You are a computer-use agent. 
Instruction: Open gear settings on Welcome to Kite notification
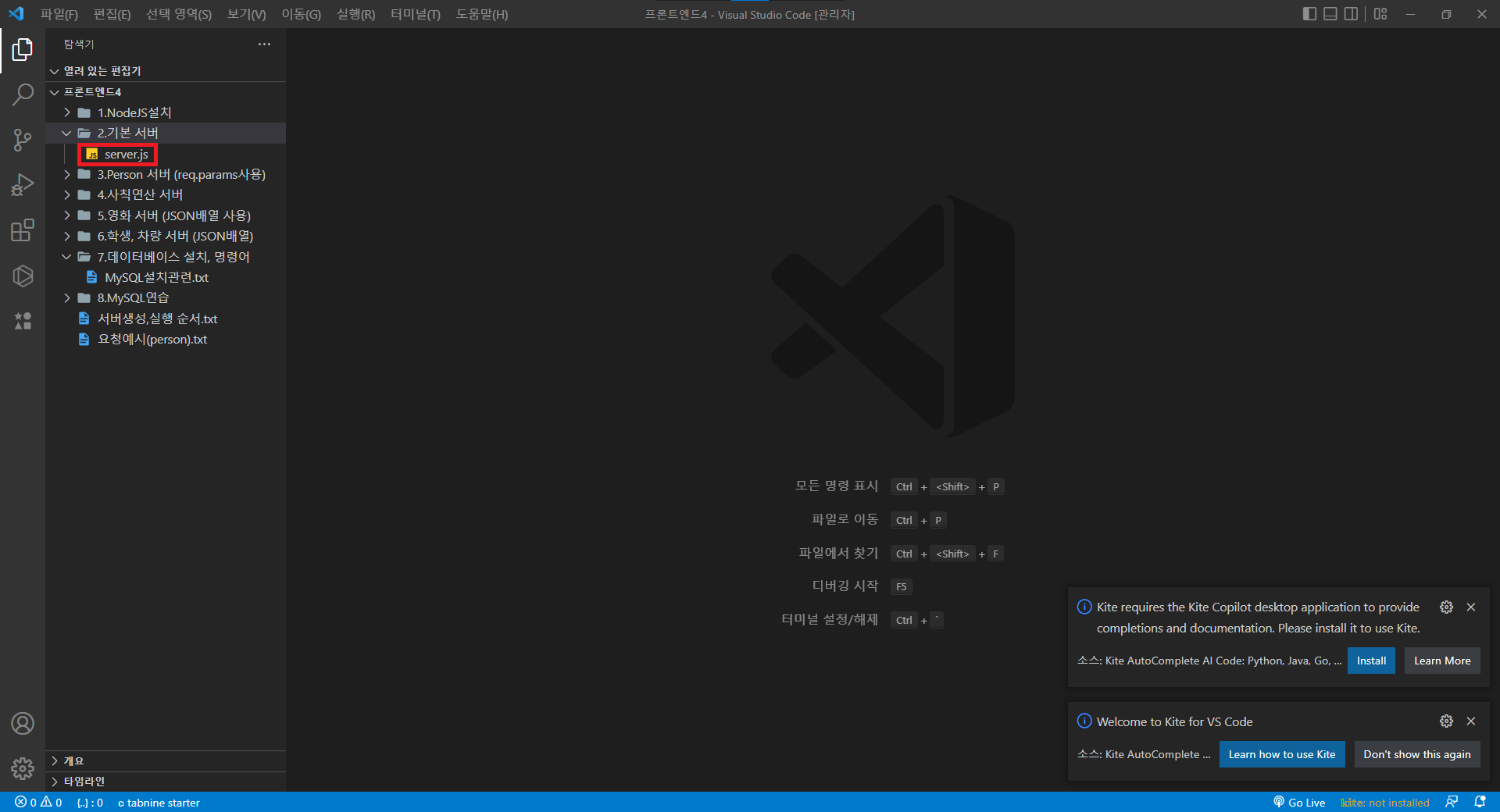[x=1446, y=721]
